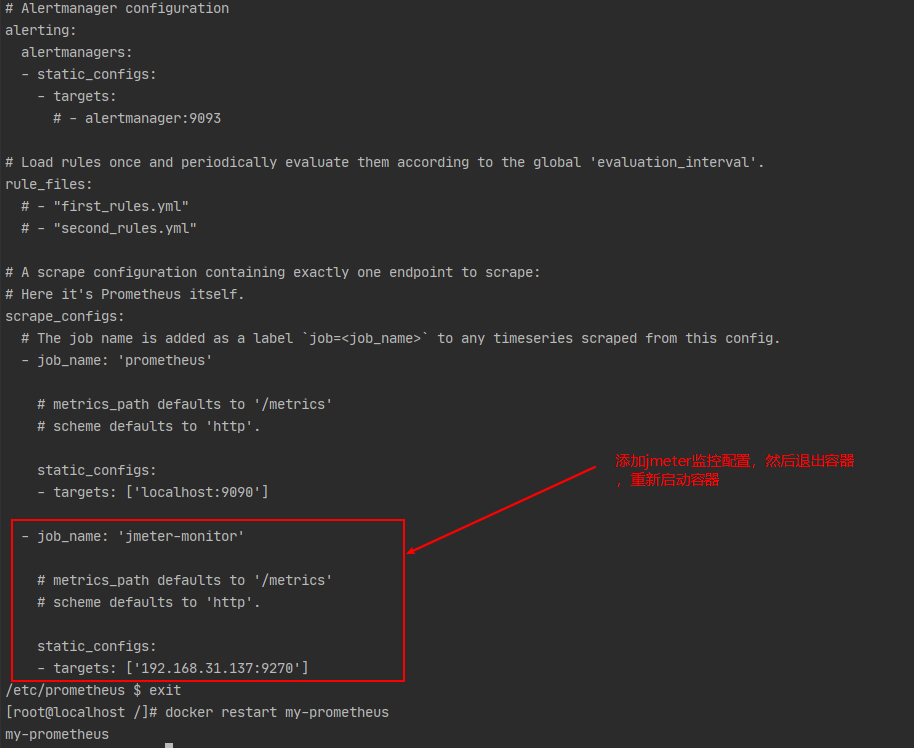Select the 'alerting:' line
The image size is (914, 748).
coord(41,30)
